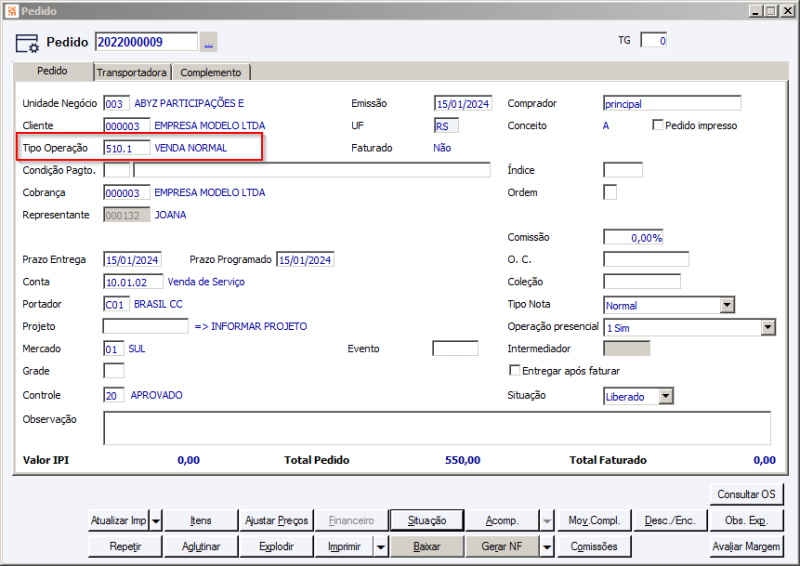
Task: Click the Obs. Exp. button
Action: click(746, 521)
